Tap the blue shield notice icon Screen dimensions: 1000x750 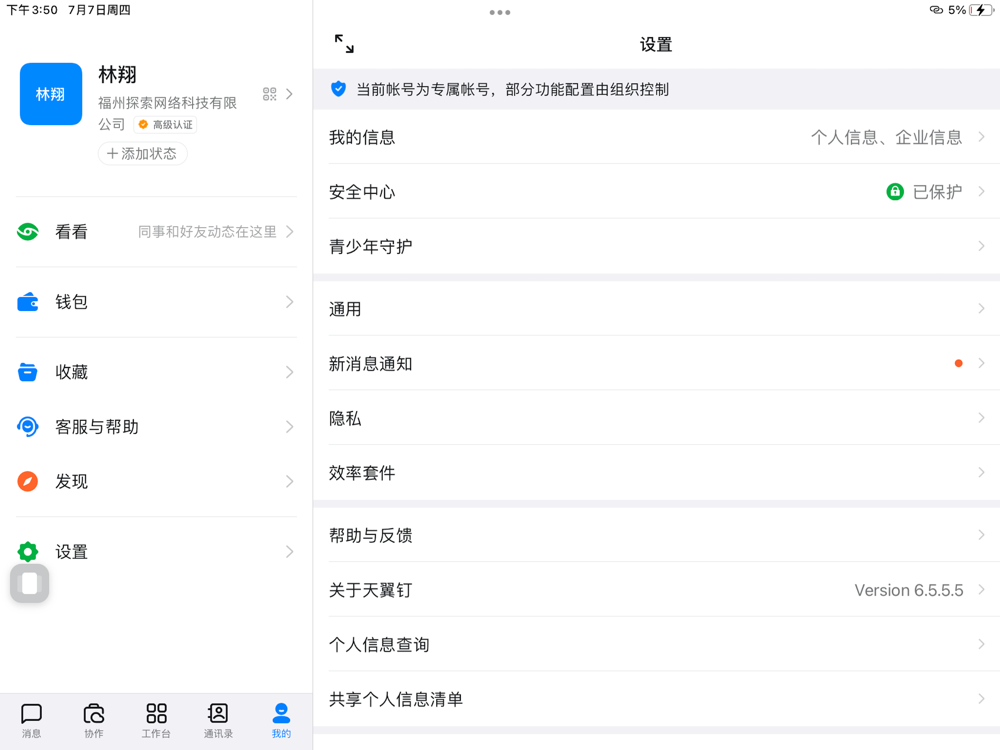coord(338,89)
